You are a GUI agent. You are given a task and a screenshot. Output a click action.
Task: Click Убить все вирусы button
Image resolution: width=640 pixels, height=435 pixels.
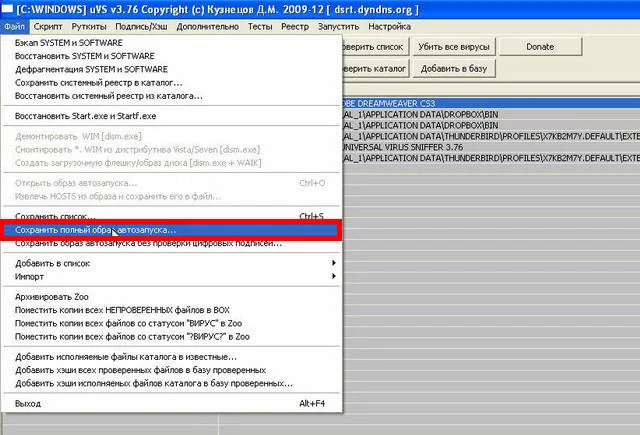click(x=453, y=47)
